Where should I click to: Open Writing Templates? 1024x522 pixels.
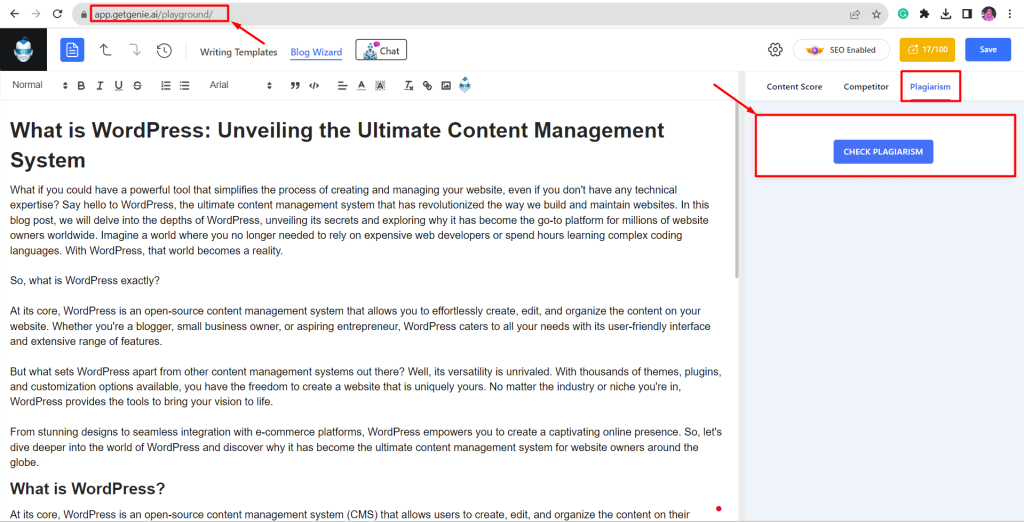point(238,52)
